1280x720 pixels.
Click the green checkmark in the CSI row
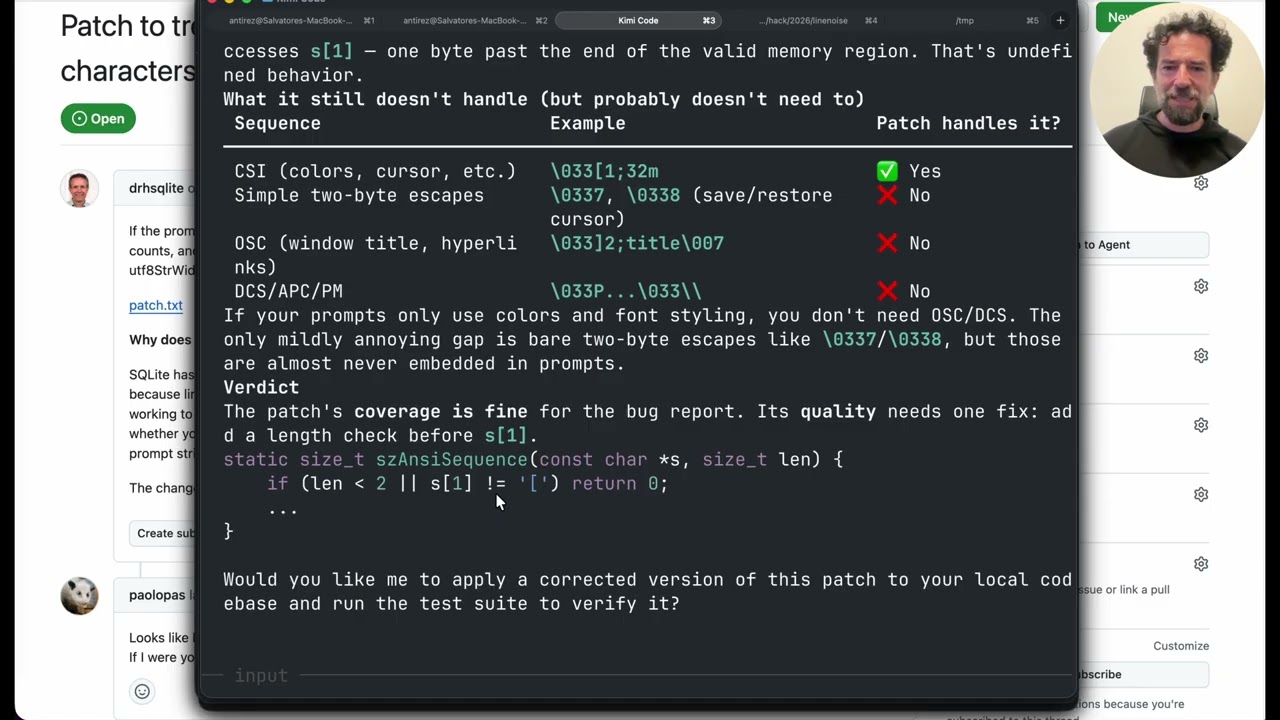[x=887, y=171]
